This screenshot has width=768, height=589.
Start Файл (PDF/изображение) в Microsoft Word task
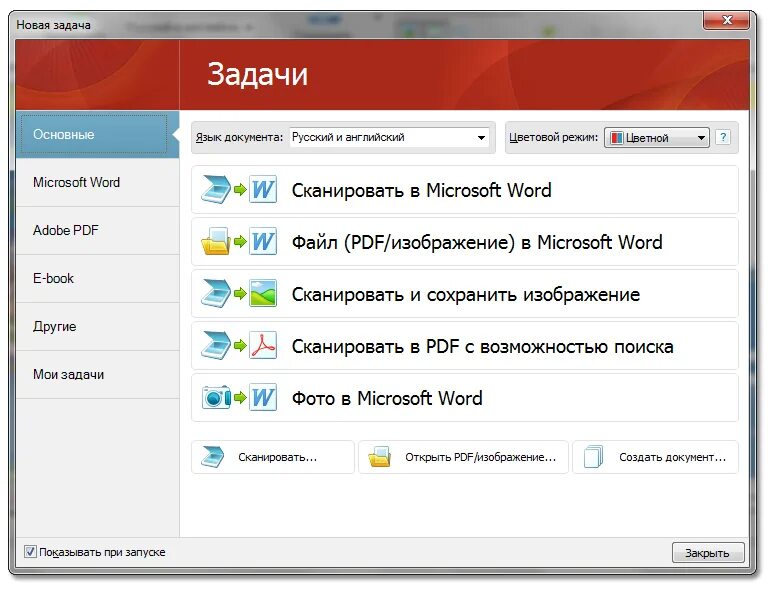[x=464, y=241]
